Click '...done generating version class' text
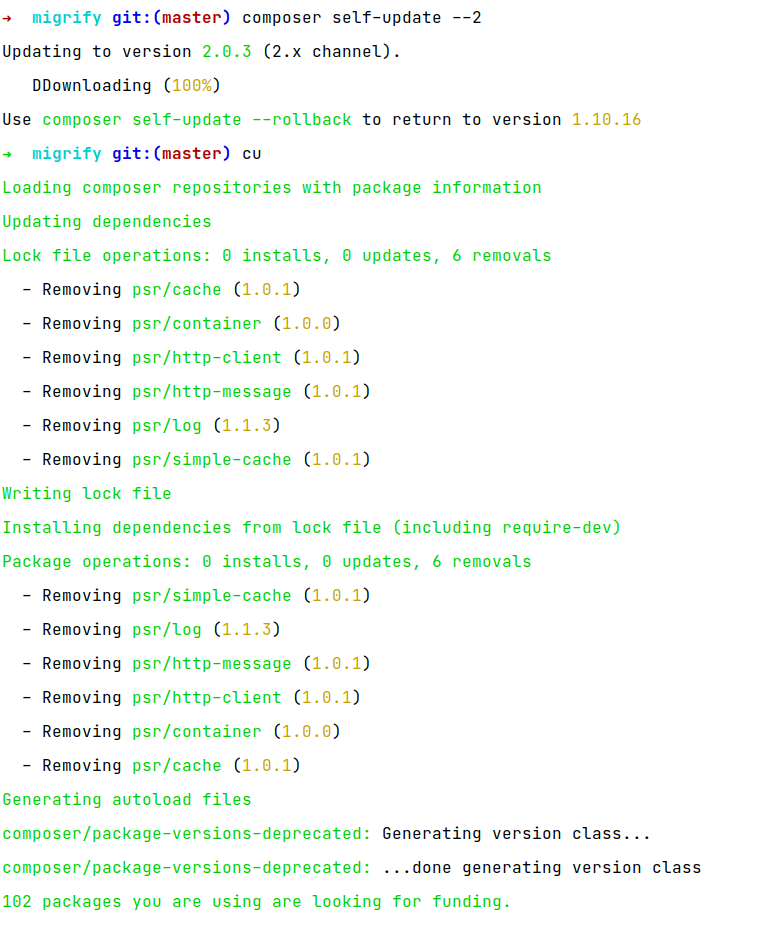Viewport: 764px width, 935px height. pyautogui.click(x=542, y=868)
